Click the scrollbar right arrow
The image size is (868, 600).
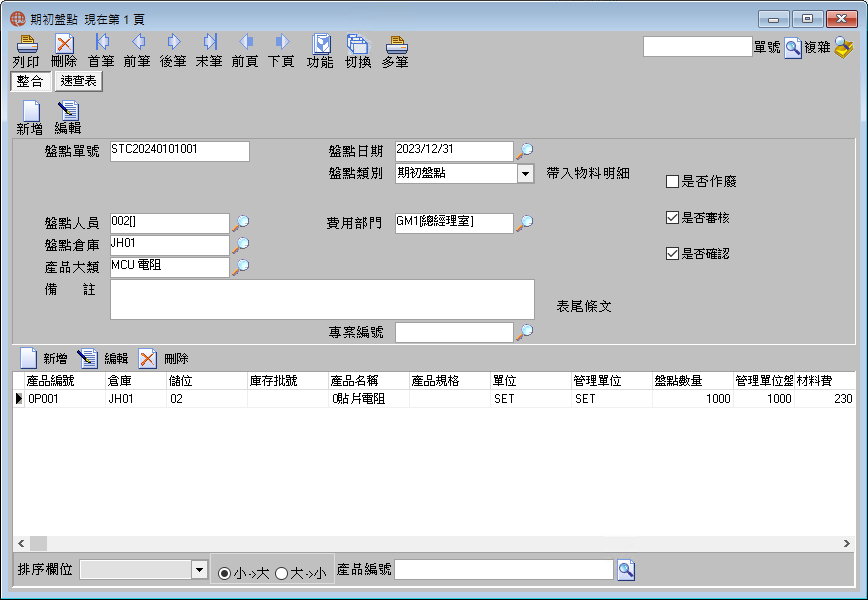tap(846, 544)
